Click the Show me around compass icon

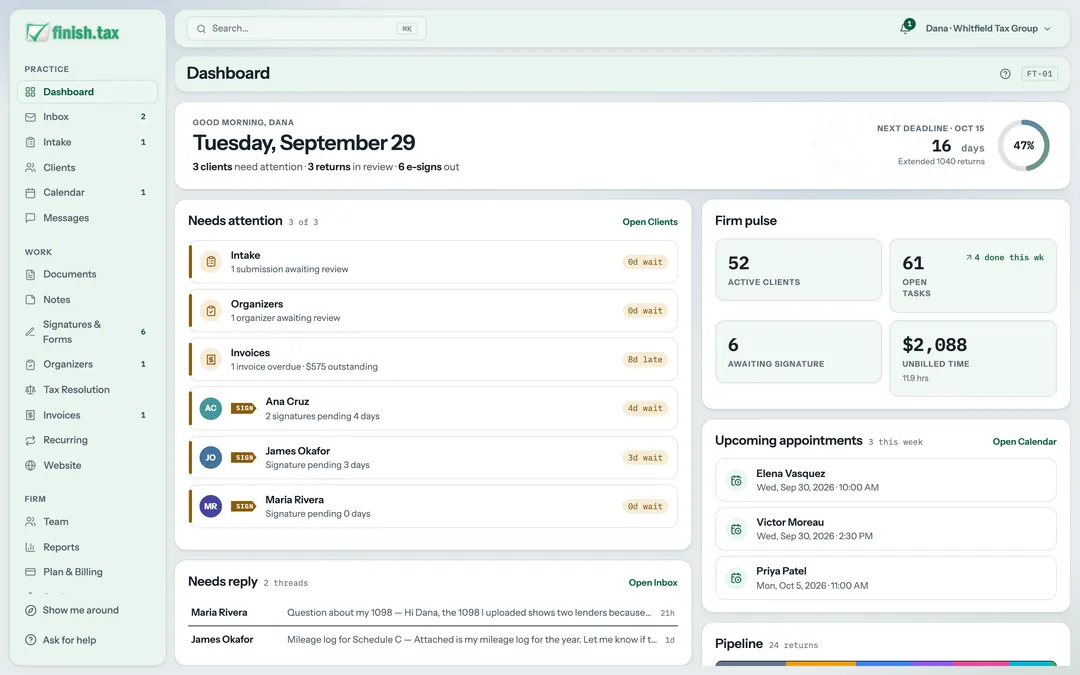click(30, 610)
